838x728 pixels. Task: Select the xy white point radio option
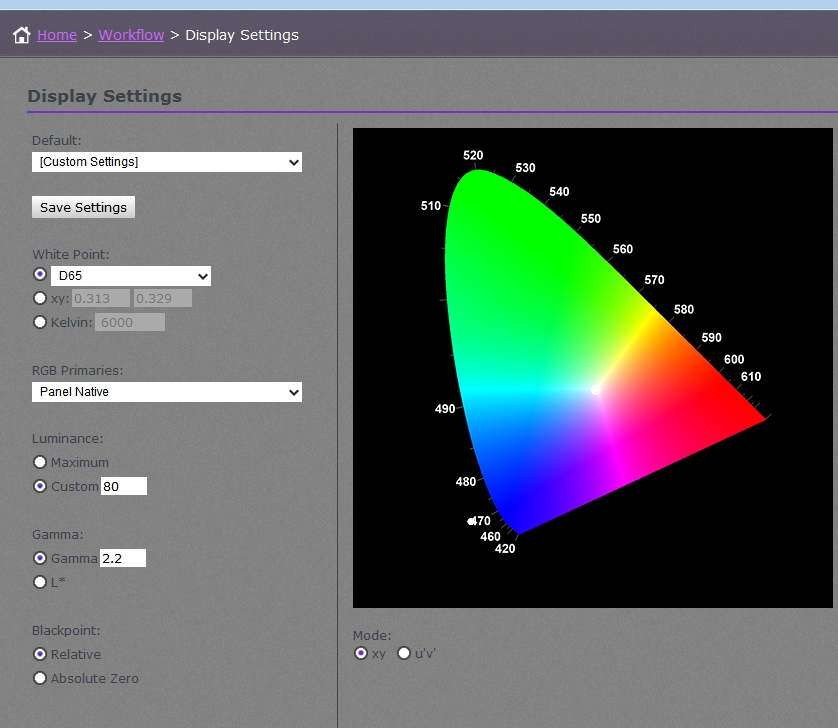pyautogui.click(x=40, y=298)
